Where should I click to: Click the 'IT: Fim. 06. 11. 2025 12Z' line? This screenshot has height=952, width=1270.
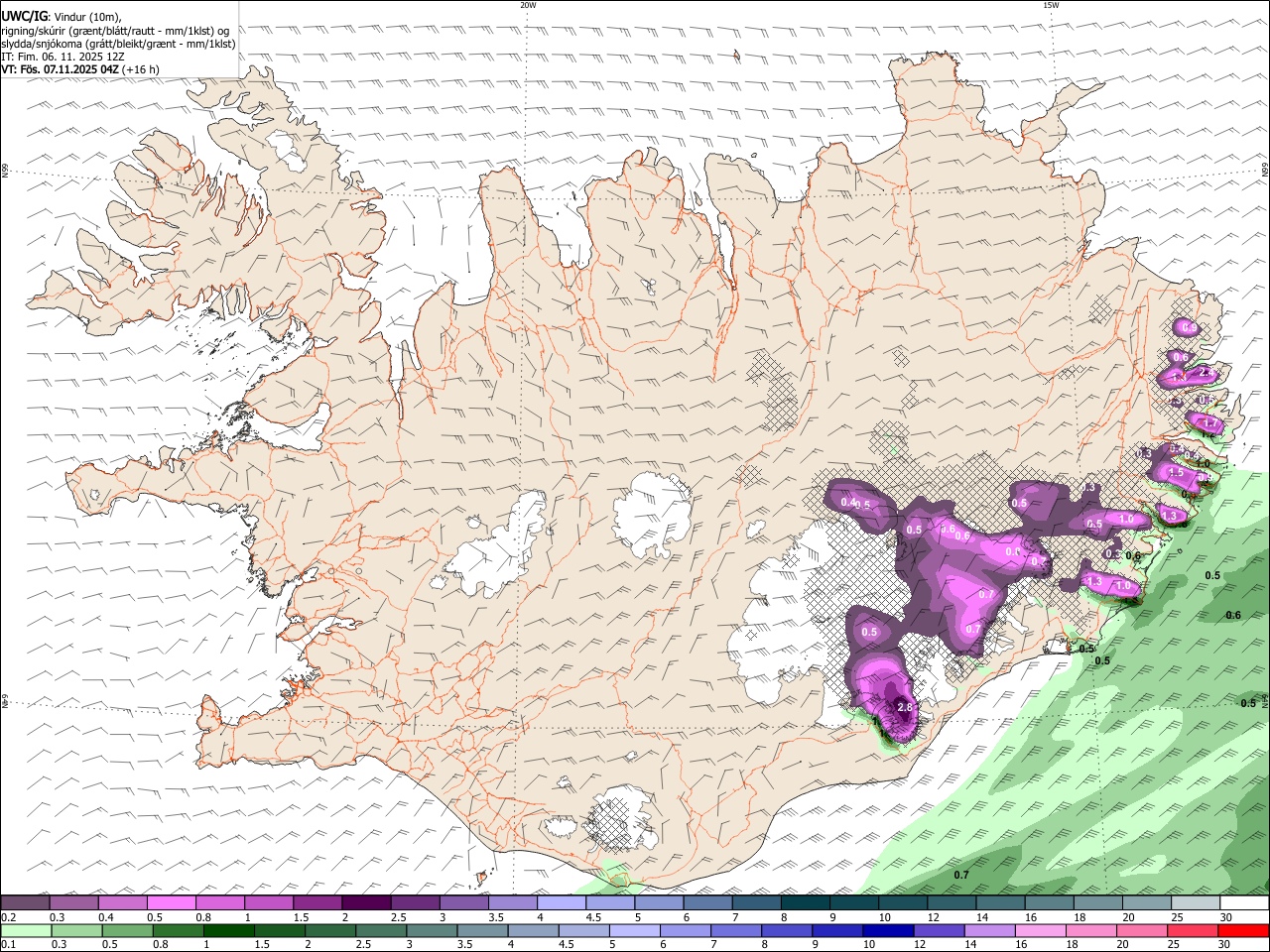point(63,57)
